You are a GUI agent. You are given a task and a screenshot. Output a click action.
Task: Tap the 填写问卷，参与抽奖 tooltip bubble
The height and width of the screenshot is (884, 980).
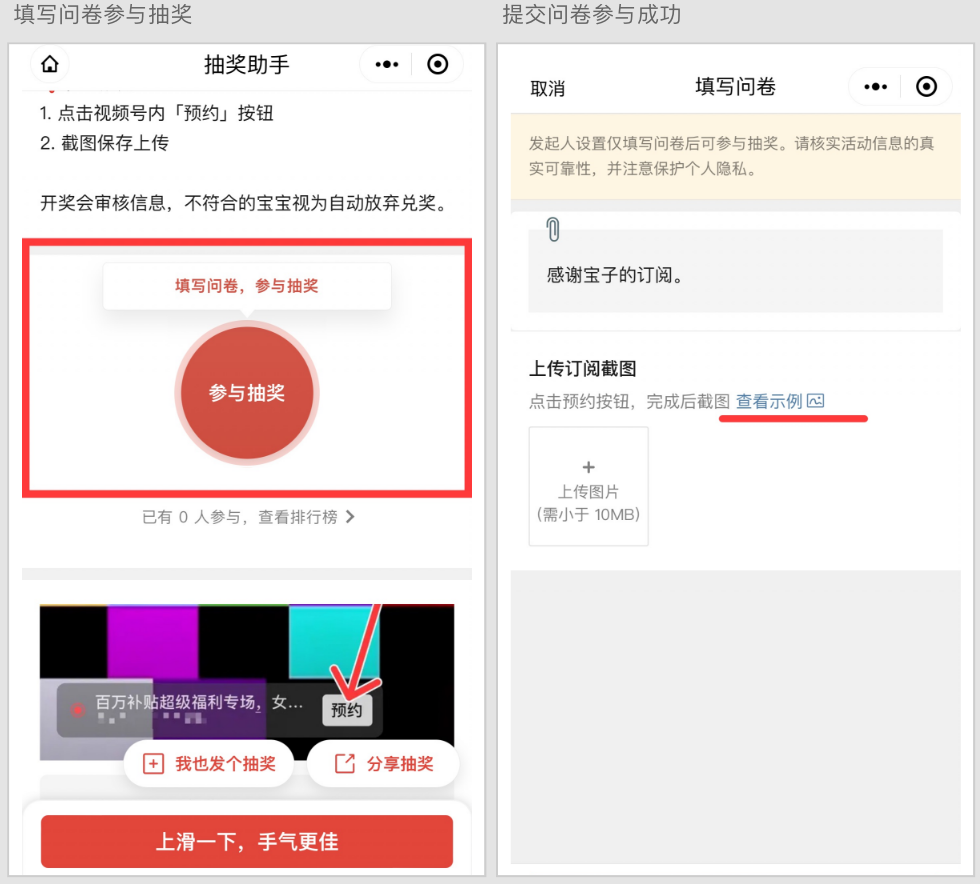[x=246, y=286]
